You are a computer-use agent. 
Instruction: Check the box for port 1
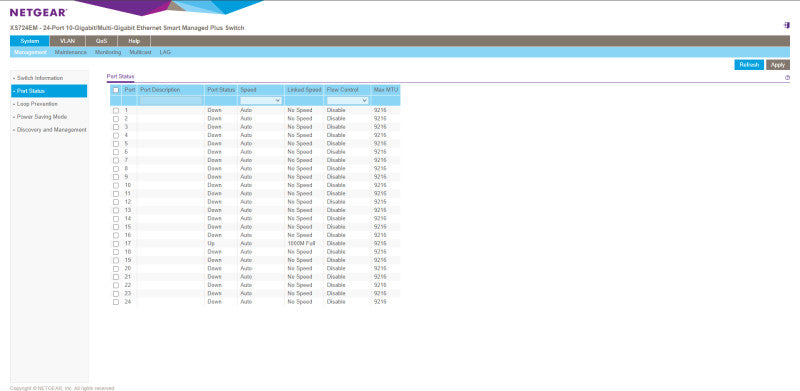pos(116,110)
